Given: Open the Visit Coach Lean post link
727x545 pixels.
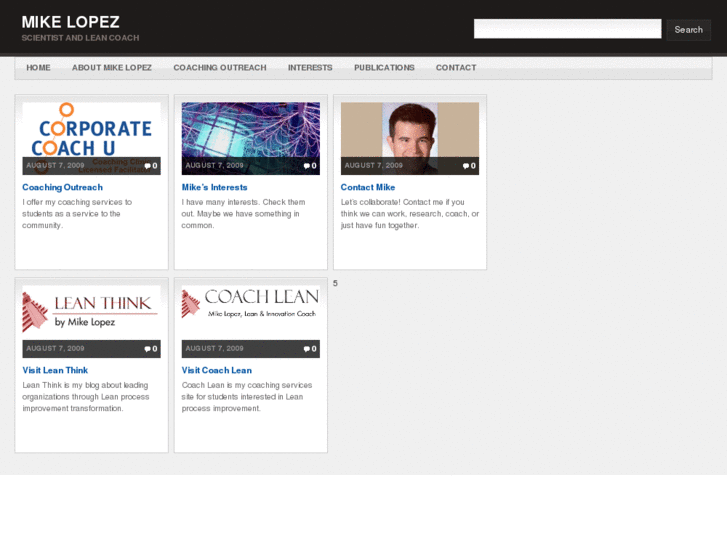Looking at the screenshot, I should click(217, 370).
